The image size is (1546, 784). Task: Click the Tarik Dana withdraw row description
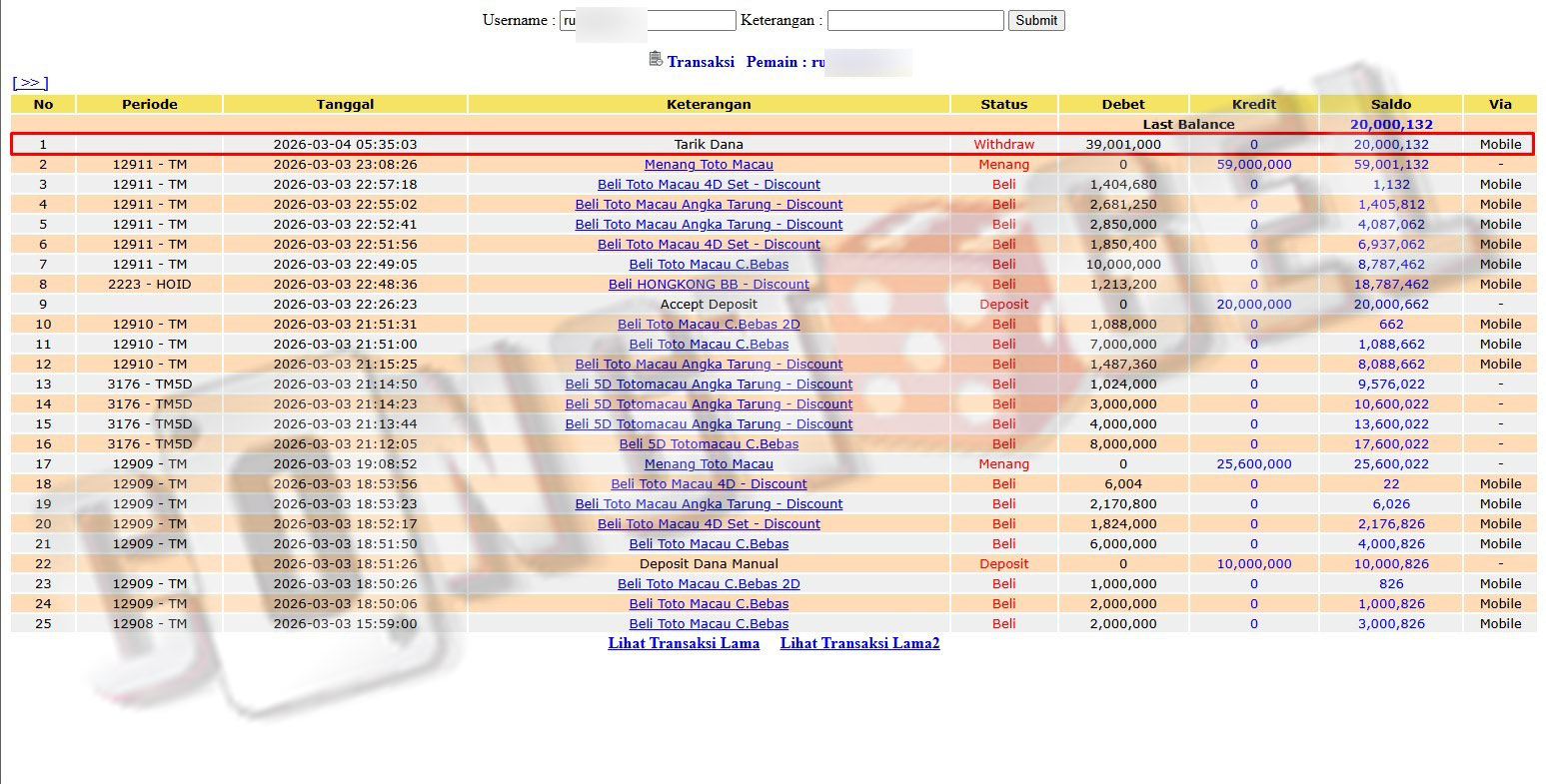click(x=709, y=145)
